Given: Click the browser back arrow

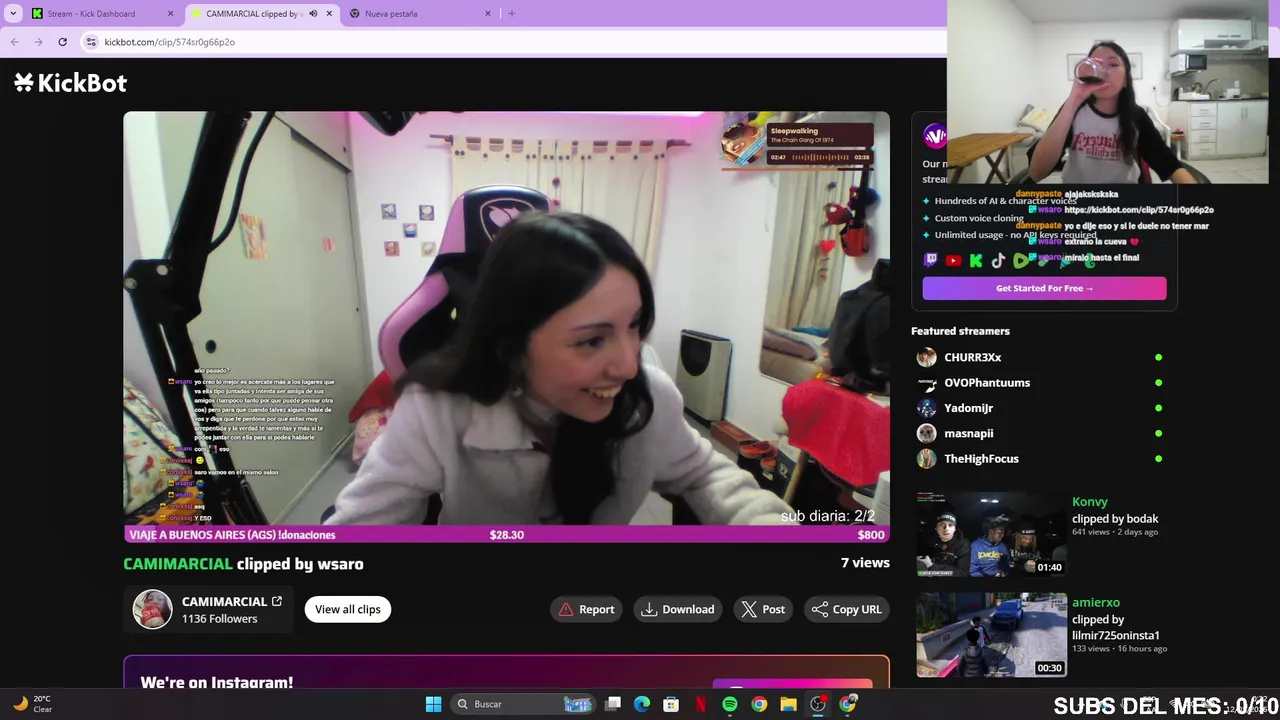Looking at the screenshot, I should 14,42.
